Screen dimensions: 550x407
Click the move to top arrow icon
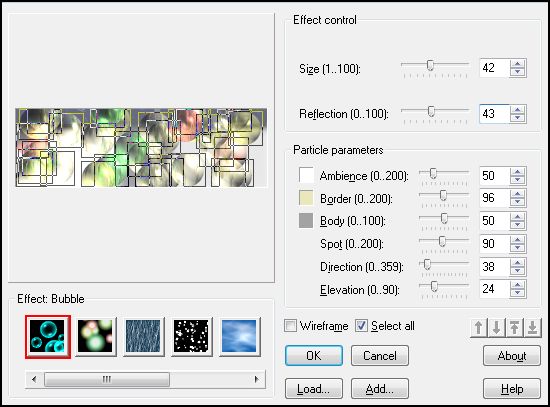pyautogui.click(x=515, y=328)
